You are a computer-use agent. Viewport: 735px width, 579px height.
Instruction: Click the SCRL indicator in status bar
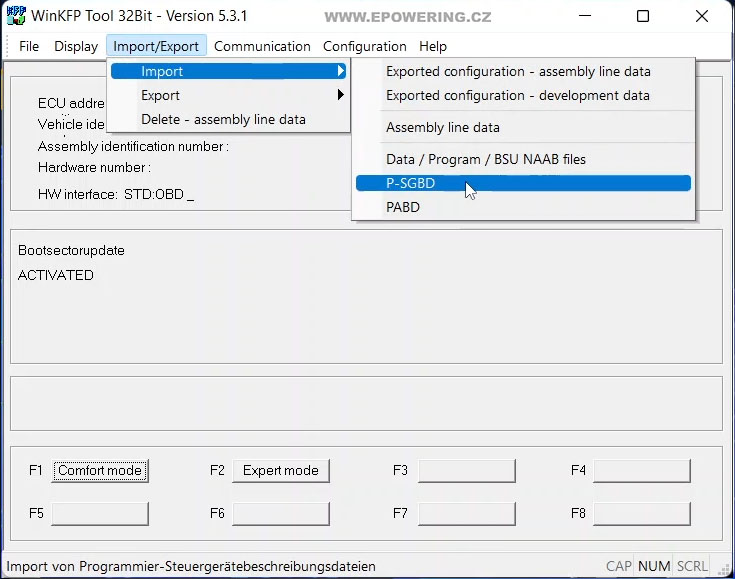pos(692,566)
